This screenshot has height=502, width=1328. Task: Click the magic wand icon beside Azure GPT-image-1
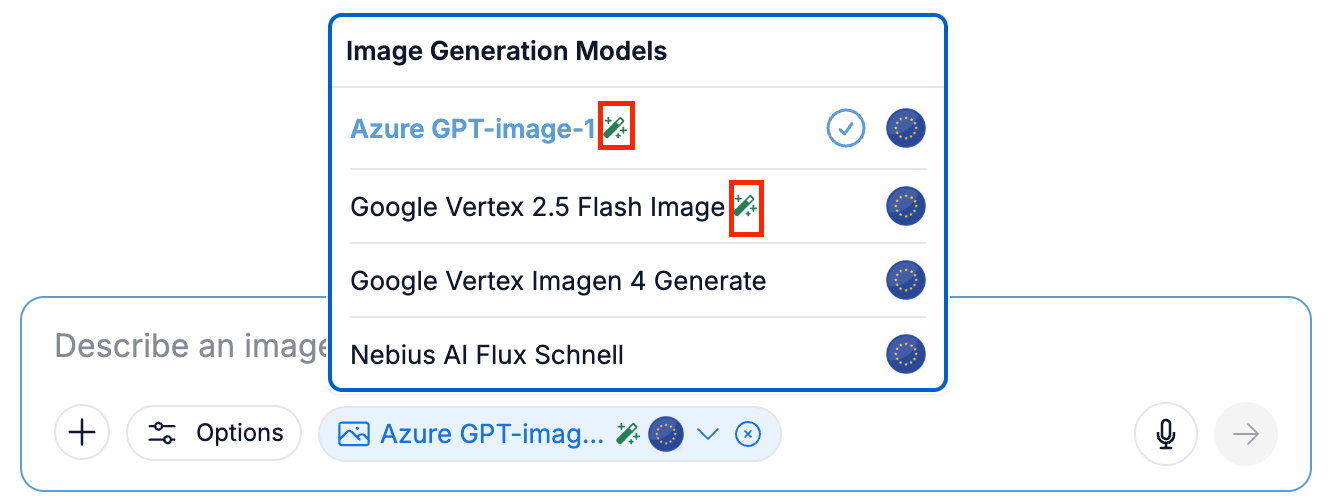tap(615, 129)
